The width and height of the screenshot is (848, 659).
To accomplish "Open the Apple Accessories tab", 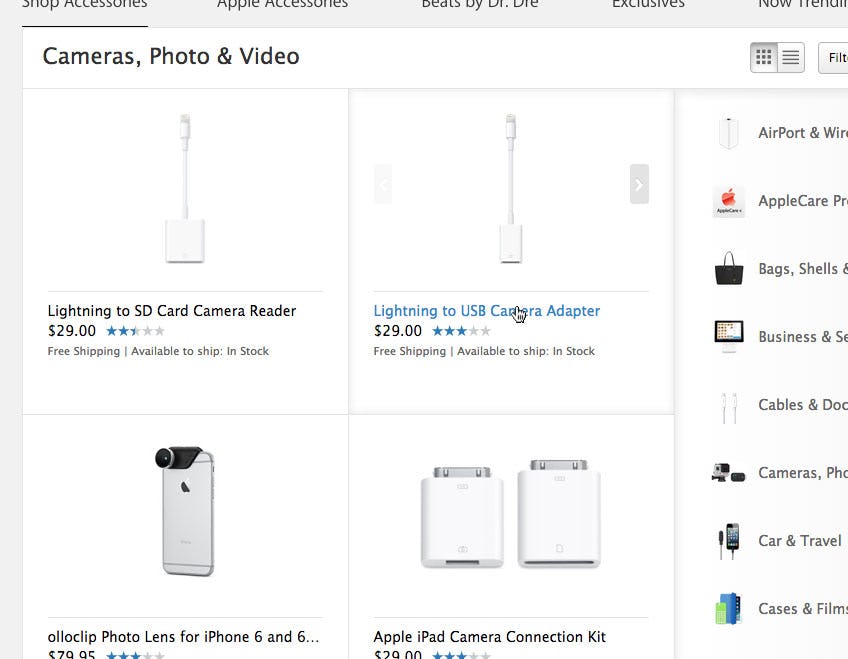I will 282,4.
